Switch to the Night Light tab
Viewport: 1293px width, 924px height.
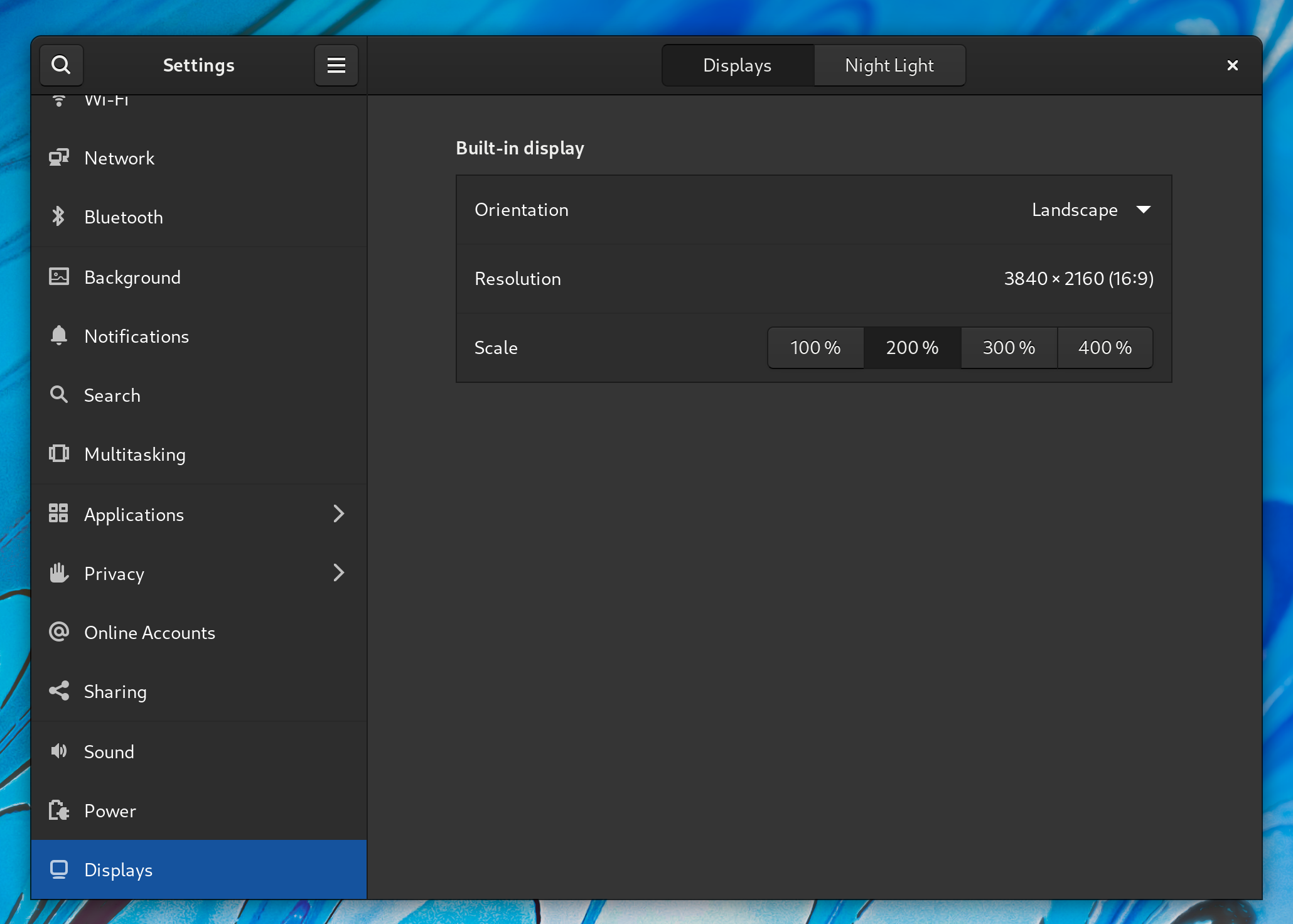click(889, 65)
